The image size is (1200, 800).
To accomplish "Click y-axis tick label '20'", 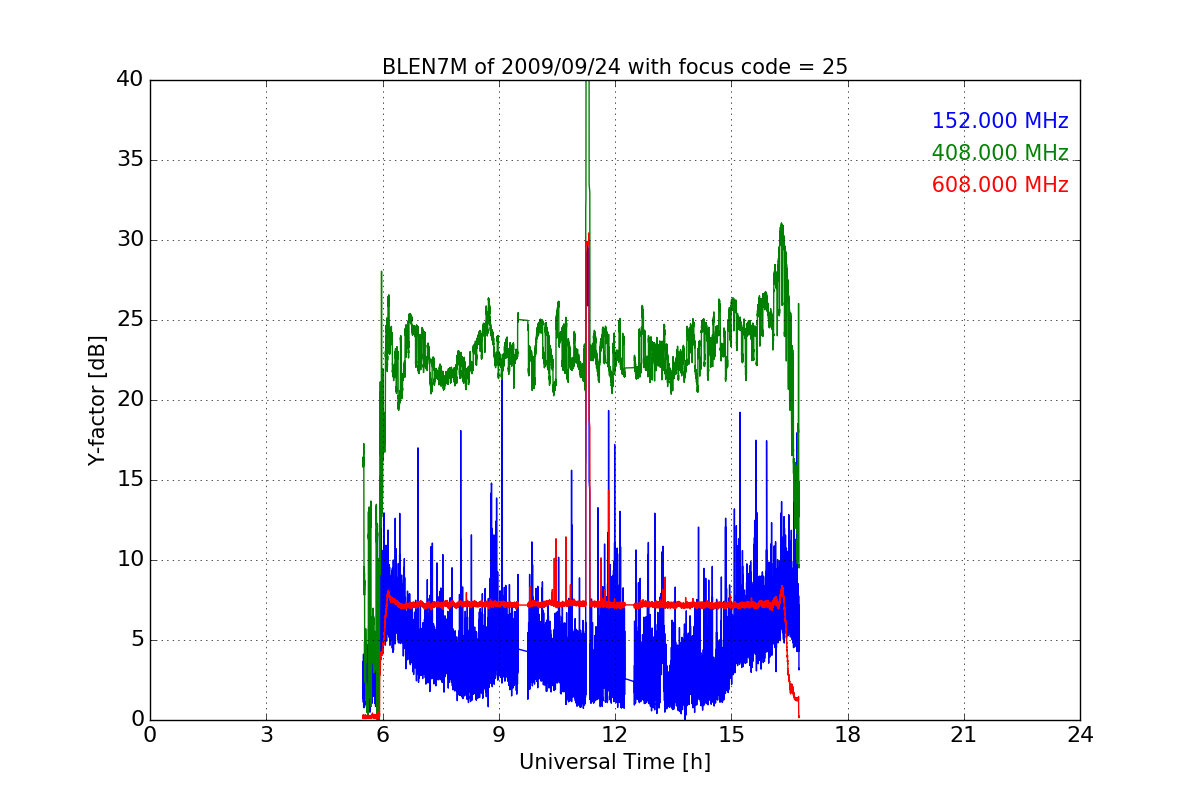I will [130, 400].
